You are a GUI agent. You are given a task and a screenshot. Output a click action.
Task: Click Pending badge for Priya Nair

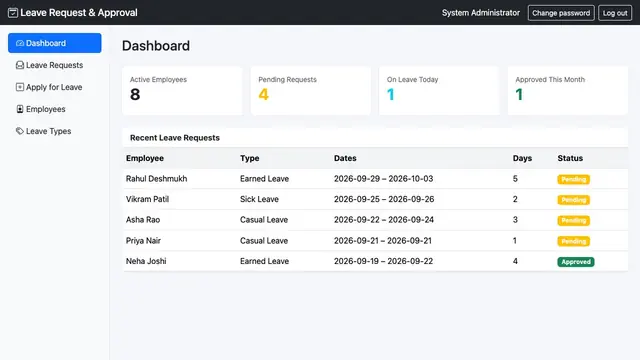point(573,241)
